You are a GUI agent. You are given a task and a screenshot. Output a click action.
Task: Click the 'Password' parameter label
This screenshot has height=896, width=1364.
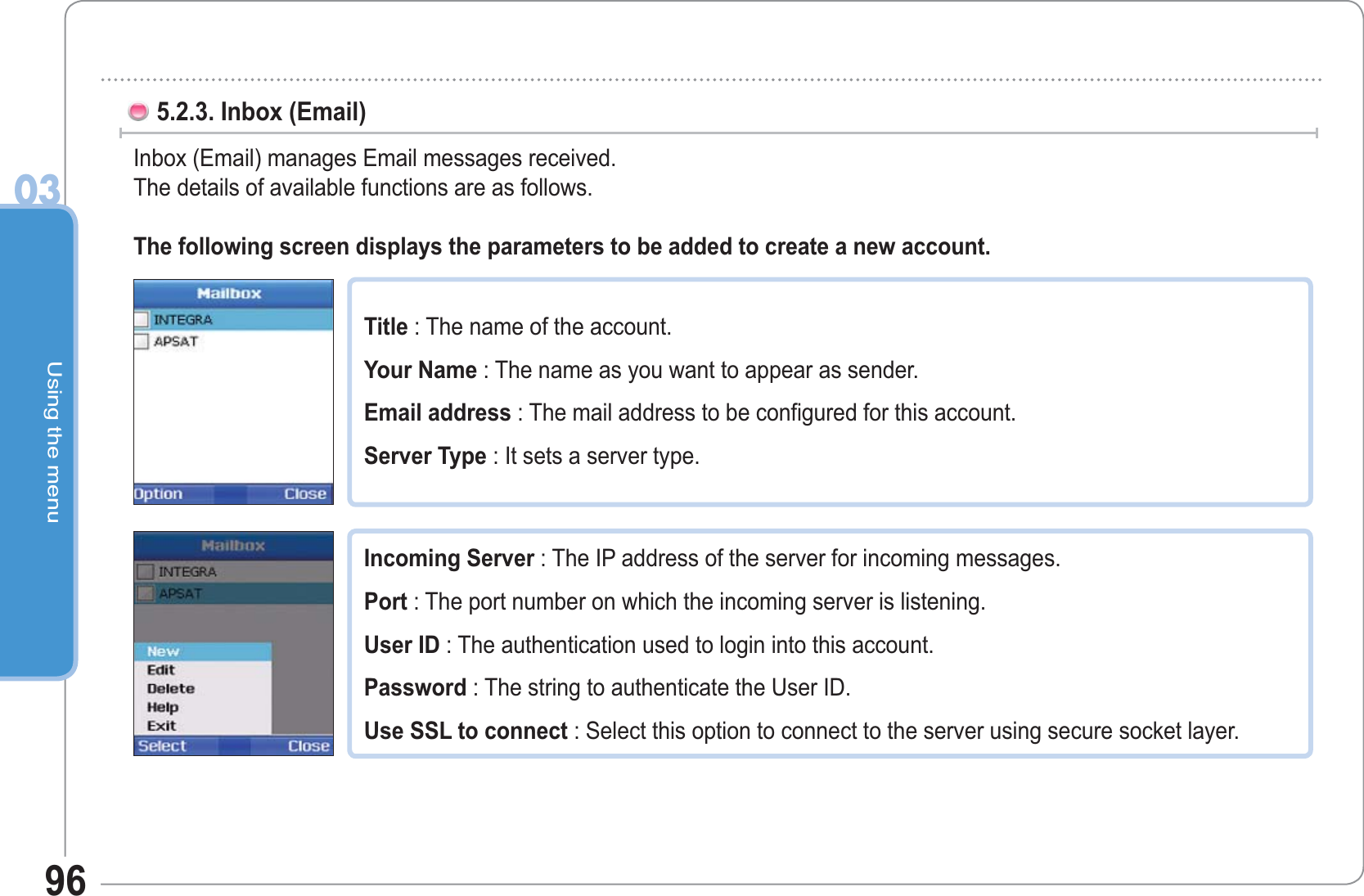[416, 687]
